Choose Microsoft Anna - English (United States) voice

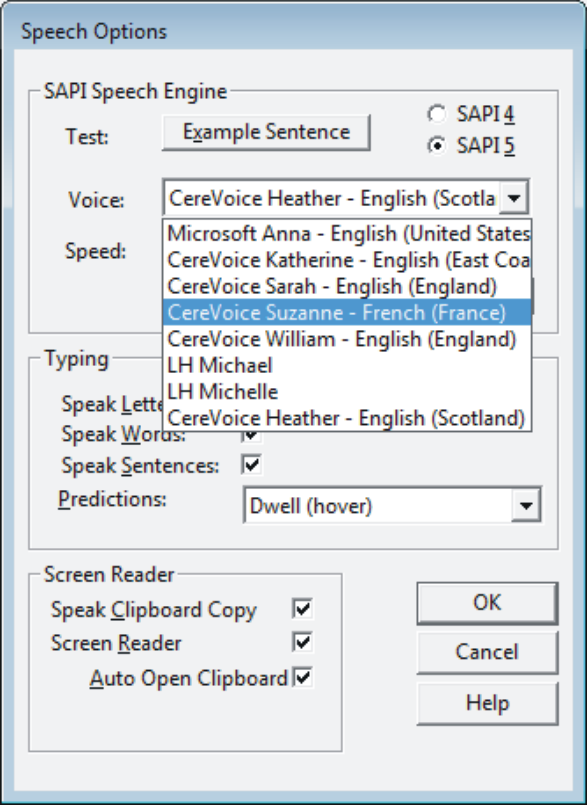(x=347, y=234)
